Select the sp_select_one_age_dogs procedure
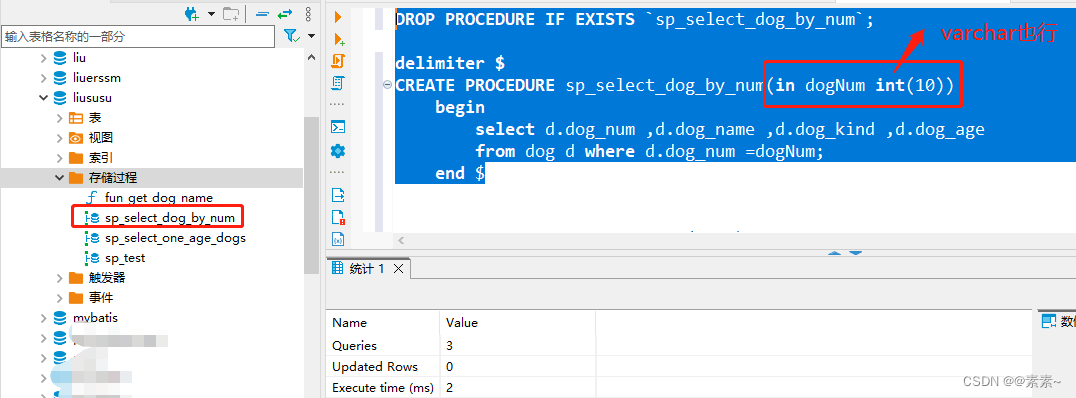Image resolution: width=1076 pixels, height=398 pixels. [x=175, y=238]
